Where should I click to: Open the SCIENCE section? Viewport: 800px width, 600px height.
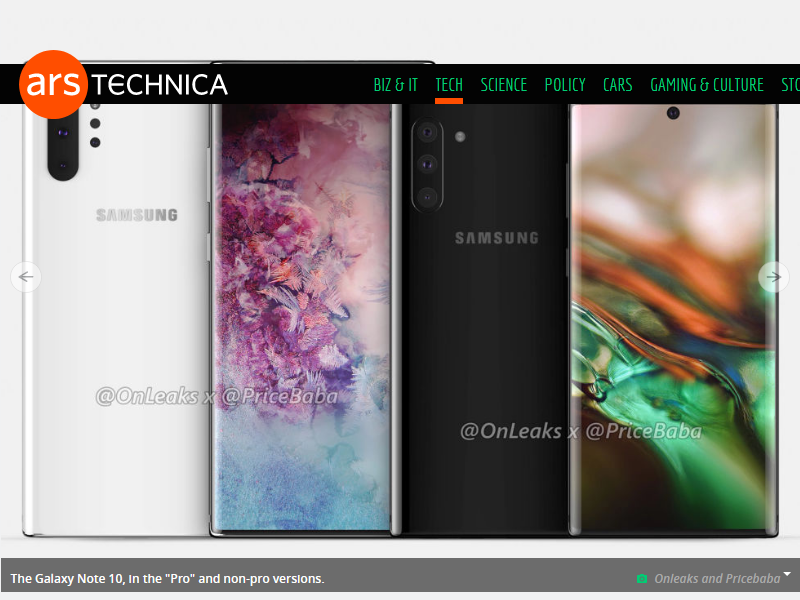503,85
